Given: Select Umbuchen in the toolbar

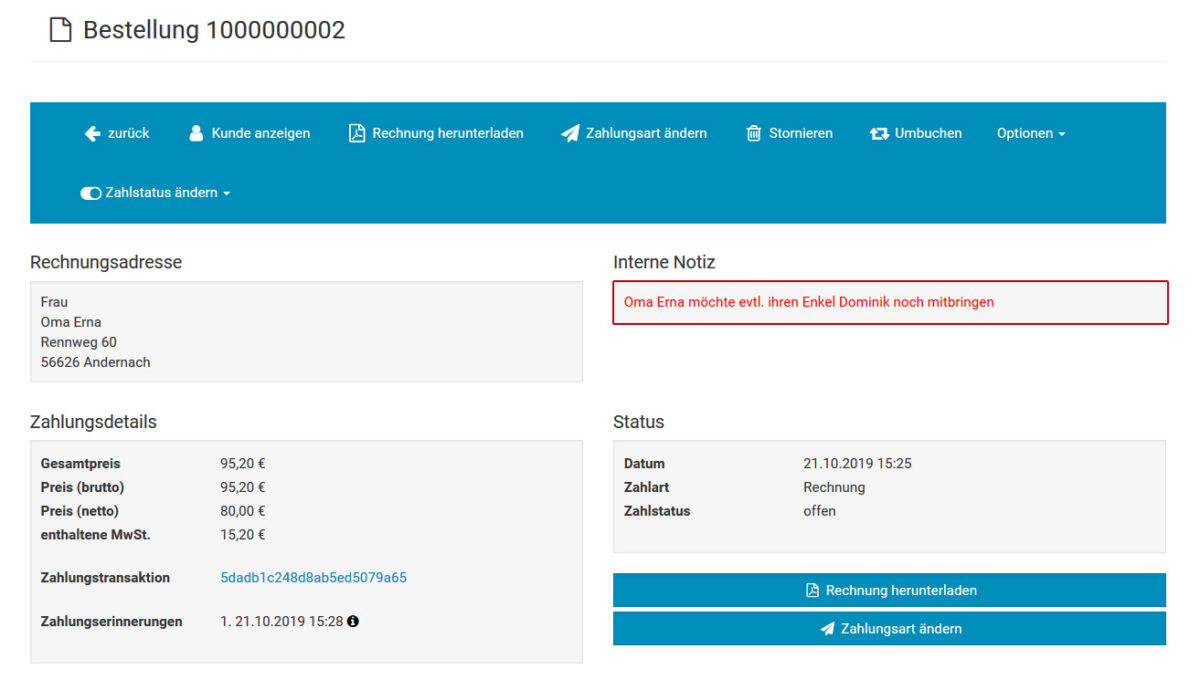Looking at the screenshot, I should pos(916,133).
